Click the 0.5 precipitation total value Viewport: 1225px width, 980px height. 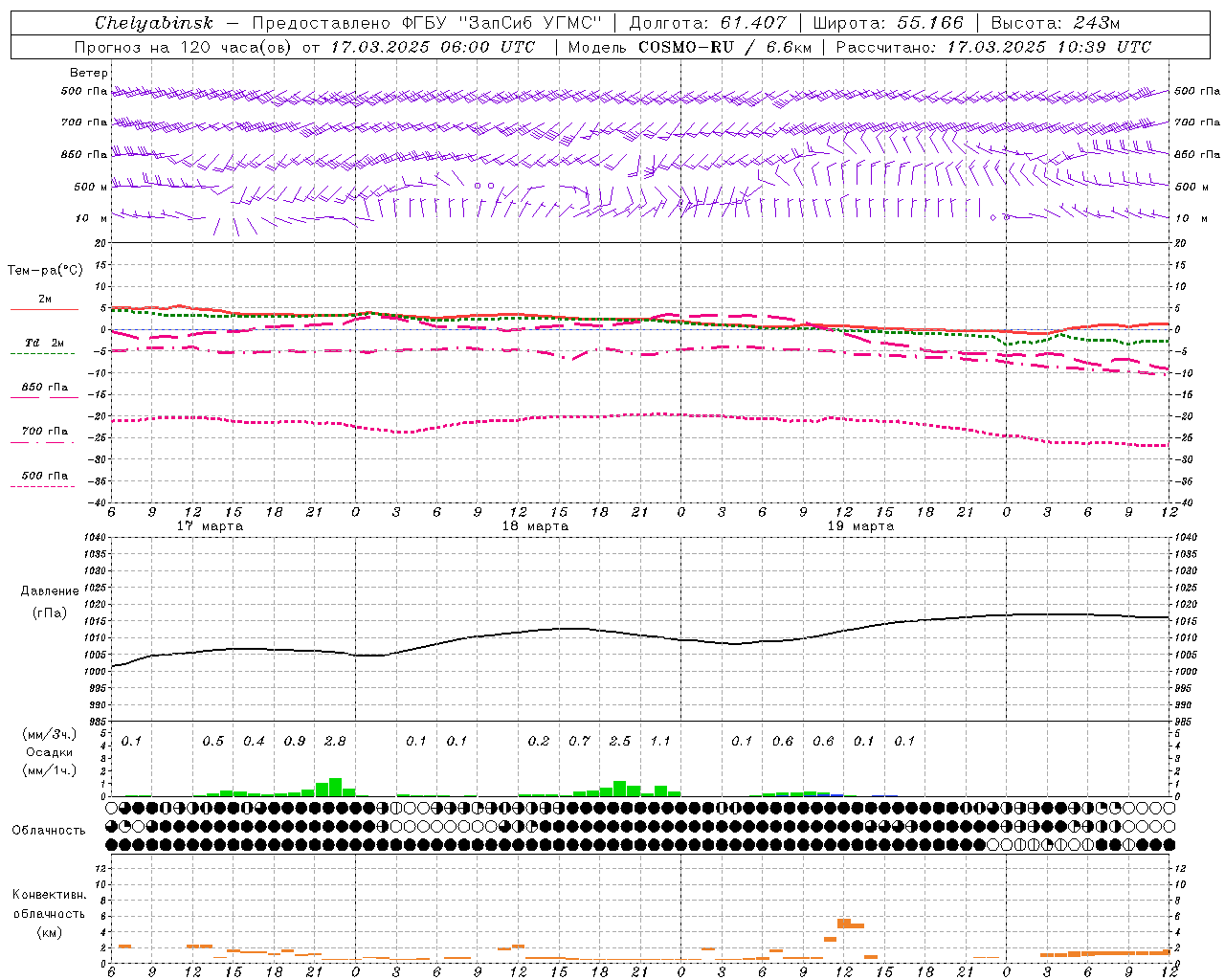click(x=213, y=742)
